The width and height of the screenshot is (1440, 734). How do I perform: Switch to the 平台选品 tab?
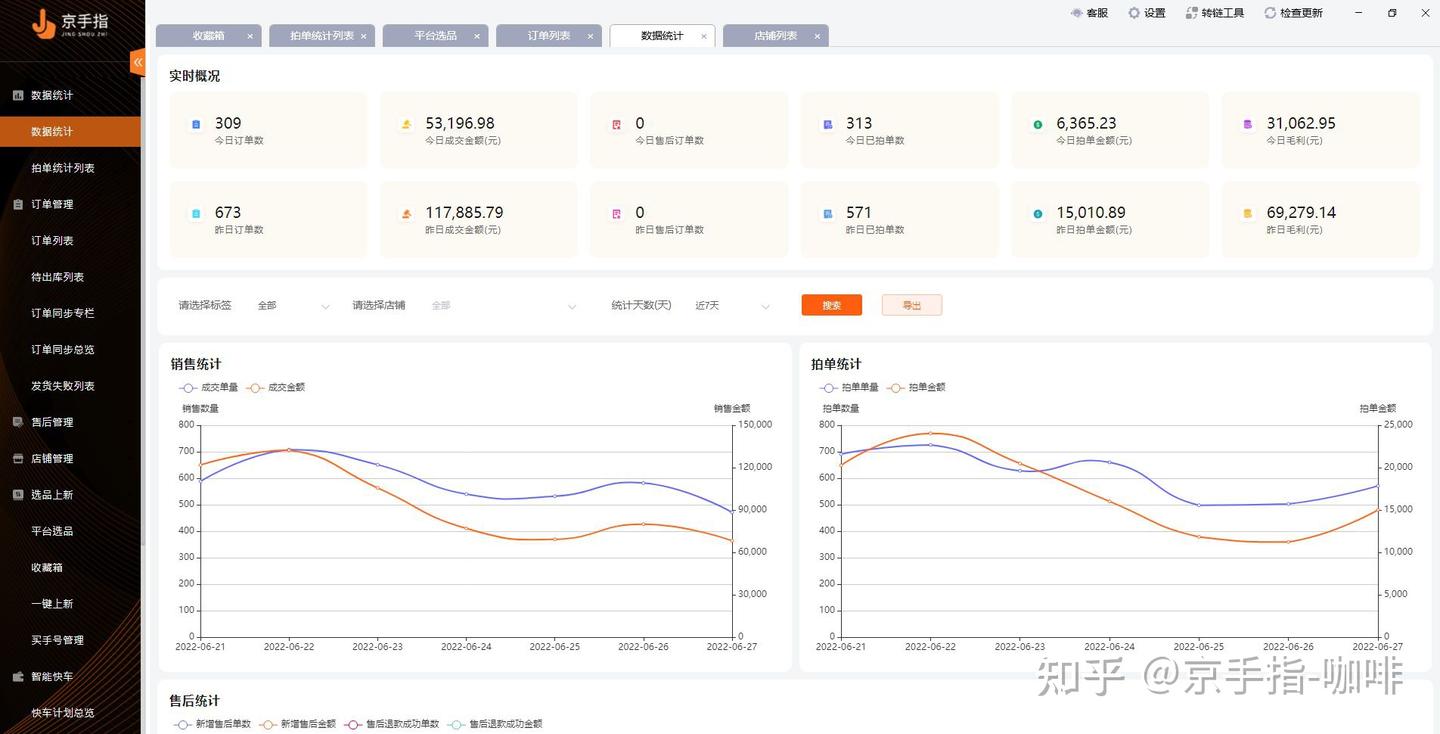click(x=435, y=36)
